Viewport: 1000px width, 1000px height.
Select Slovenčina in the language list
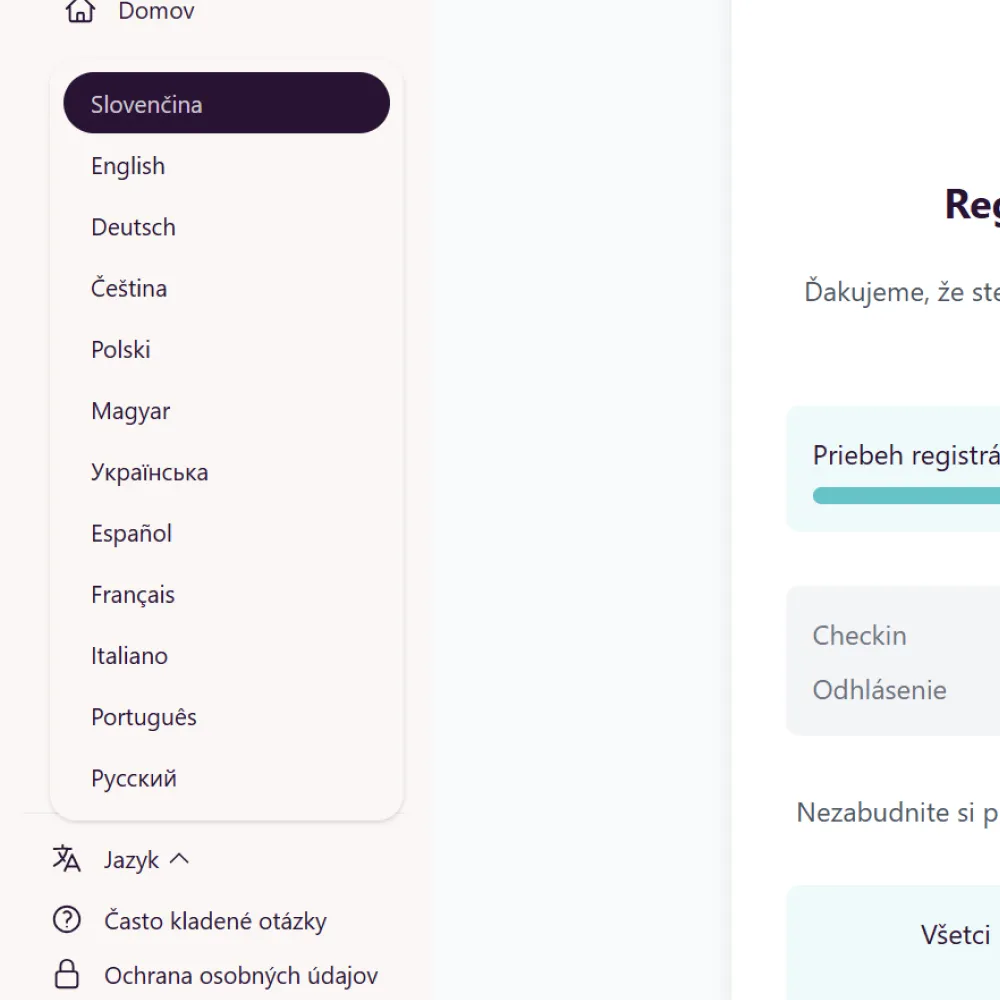point(226,103)
